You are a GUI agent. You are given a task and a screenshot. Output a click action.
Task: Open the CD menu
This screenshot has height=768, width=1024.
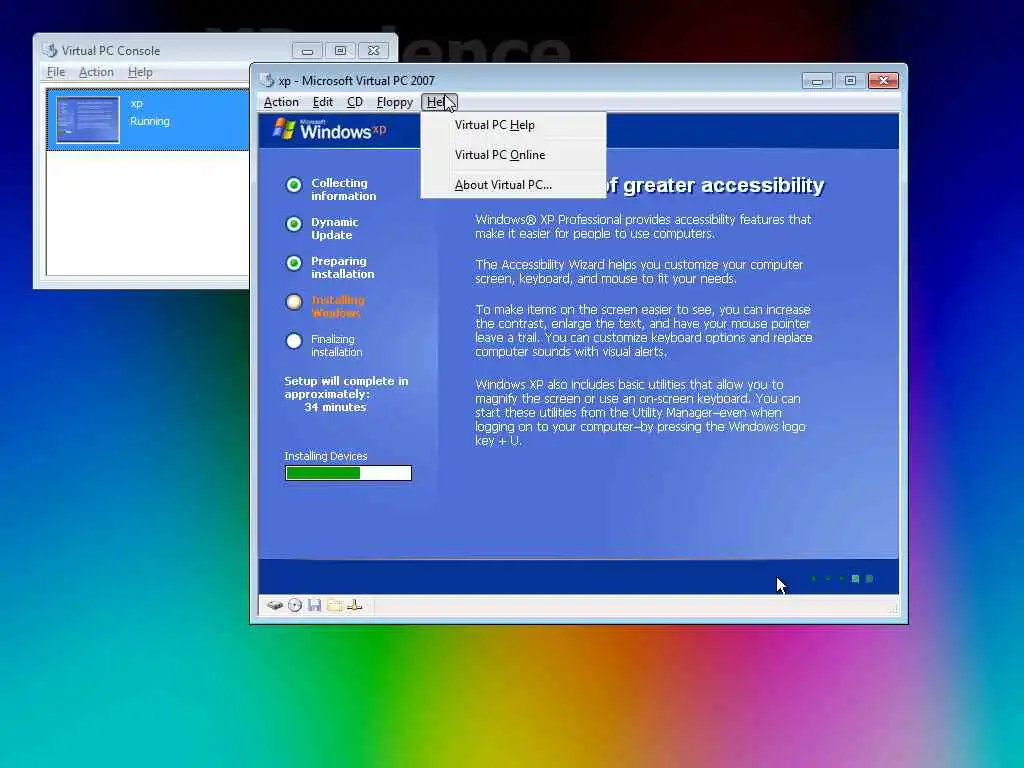pyautogui.click(x=355, y=102)
